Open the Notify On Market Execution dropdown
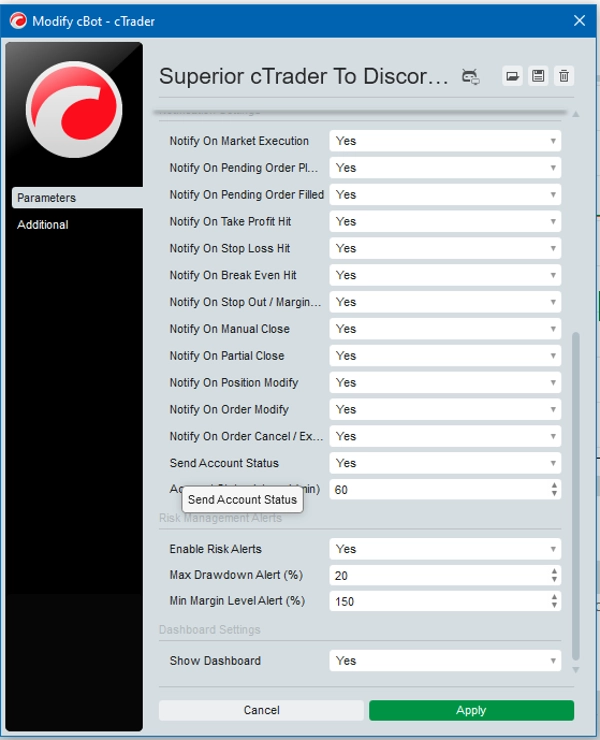The image size is (600, 740). click(445, 141)
